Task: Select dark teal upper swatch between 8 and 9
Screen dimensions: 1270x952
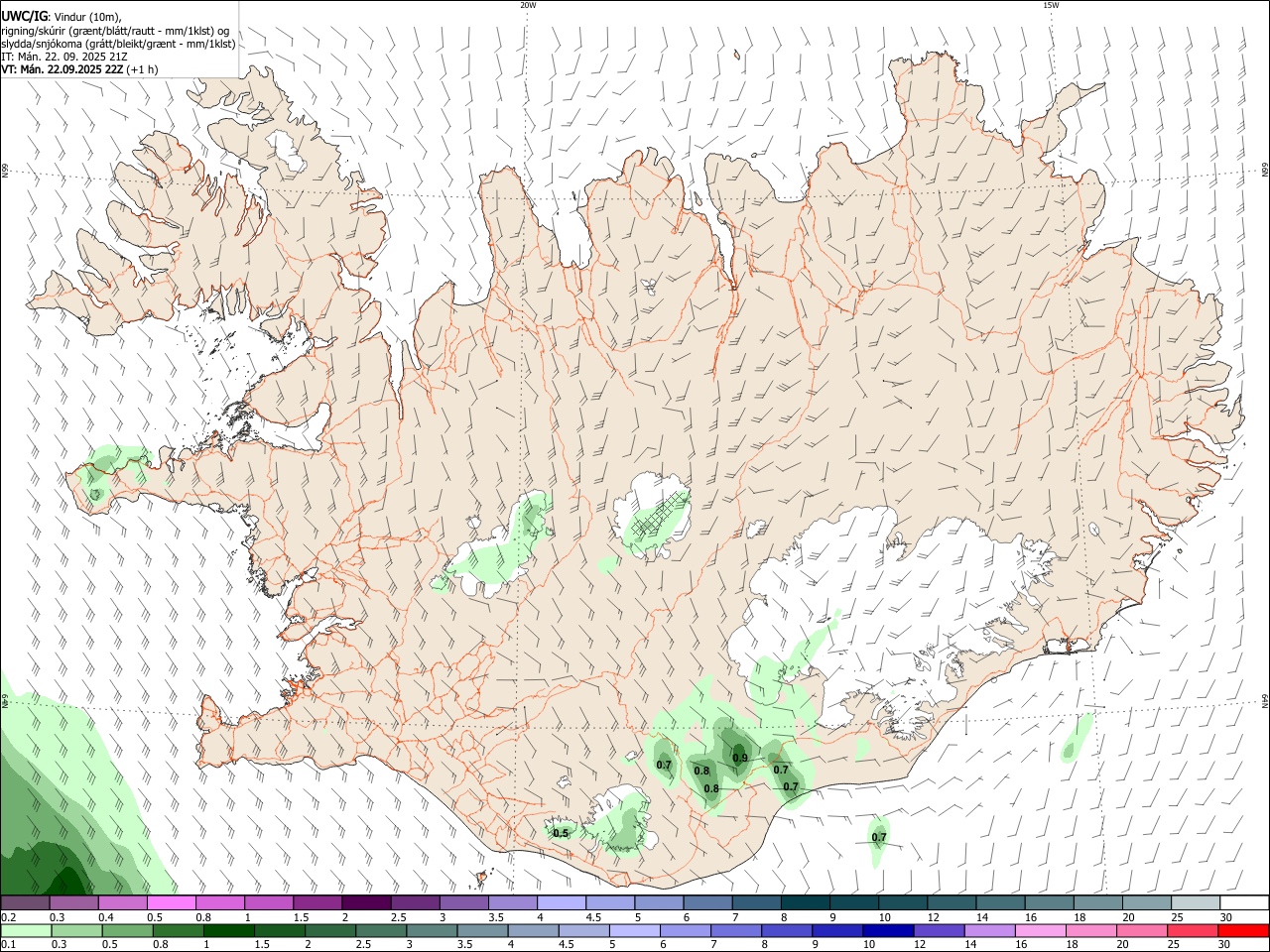Action: (805, 902)
